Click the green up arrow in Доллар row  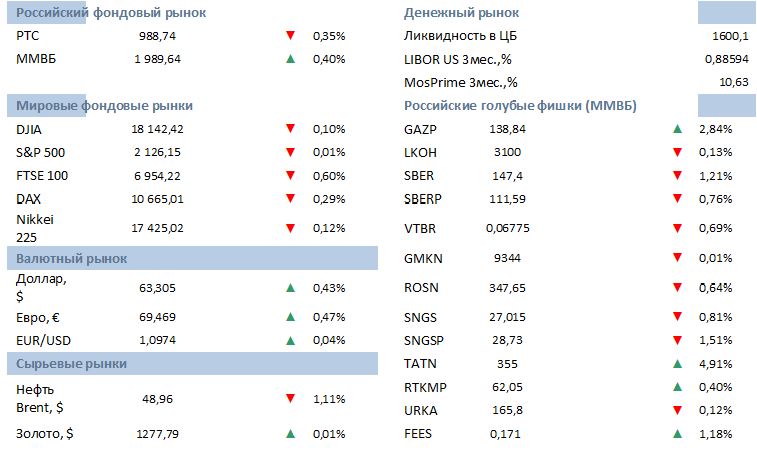coord(290,289)
